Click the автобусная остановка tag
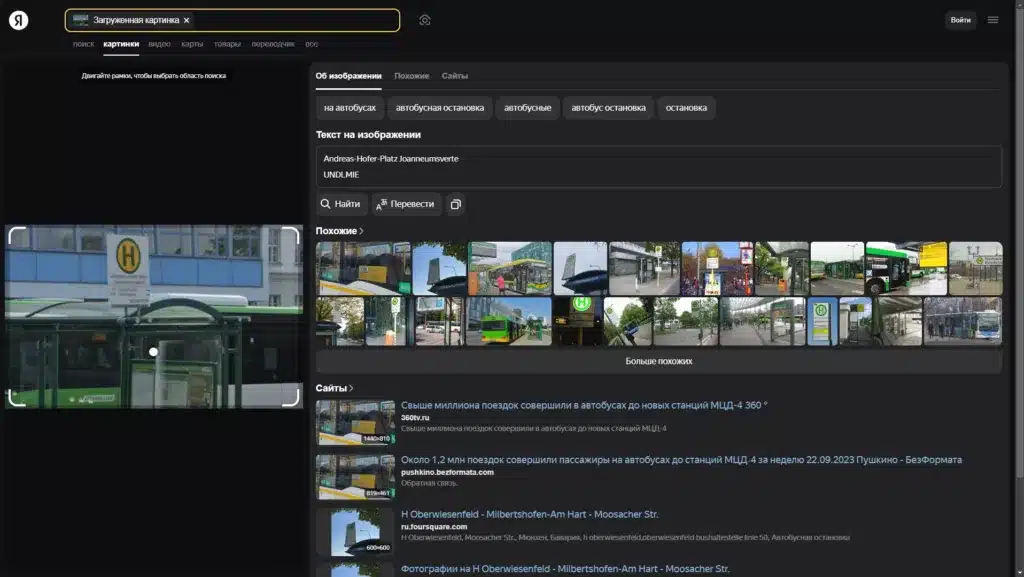Screen dimensions: 1024x577 point(440,108)
